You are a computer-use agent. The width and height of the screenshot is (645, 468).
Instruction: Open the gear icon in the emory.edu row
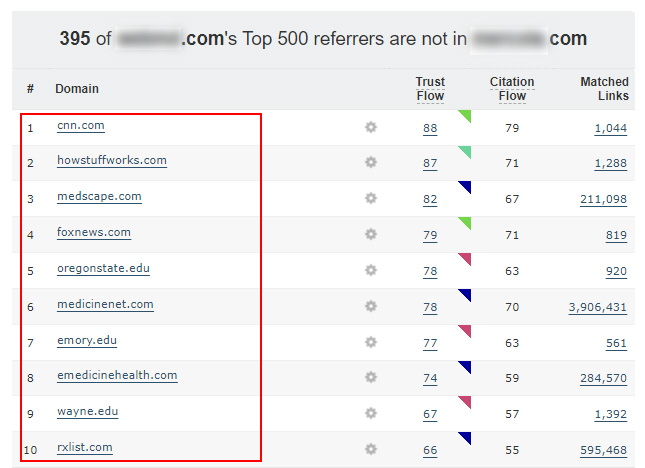[371, 342]
